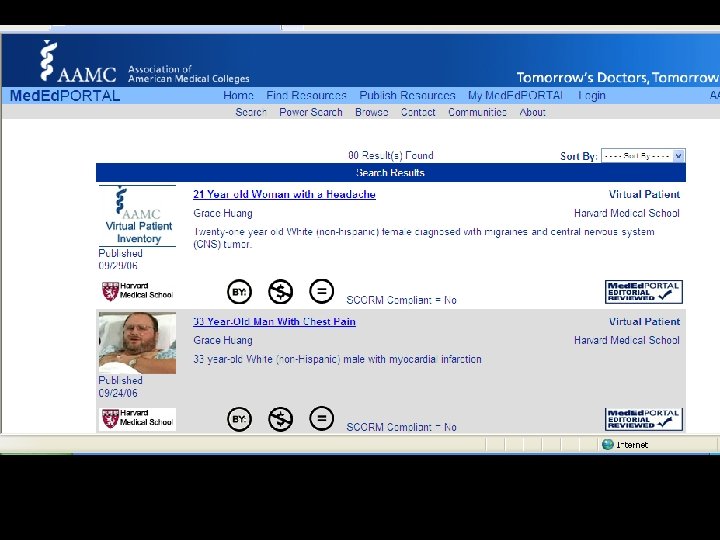The image size is (720, 540).
Task: Select the Search submenu link
Action: pyautogui.click(x=251, y=112)
